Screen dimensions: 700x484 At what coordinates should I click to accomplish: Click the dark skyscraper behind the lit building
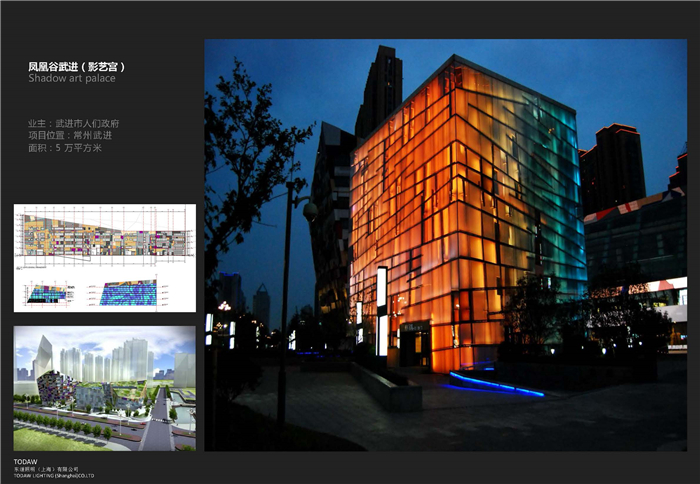(380, 90)
